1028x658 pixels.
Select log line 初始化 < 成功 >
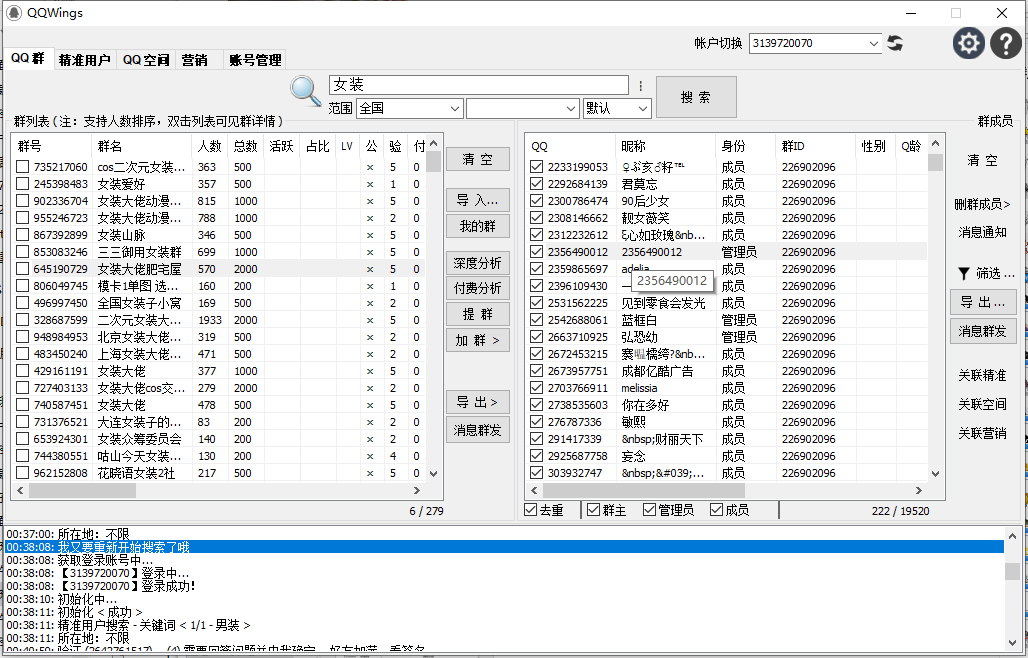point(504,612)
